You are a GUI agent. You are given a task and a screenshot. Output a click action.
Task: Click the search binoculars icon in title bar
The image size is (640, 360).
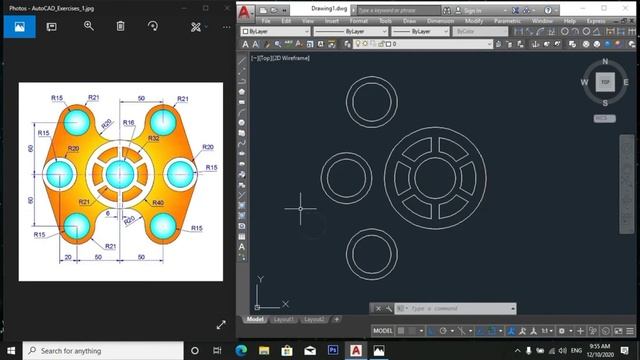(447, 11)
